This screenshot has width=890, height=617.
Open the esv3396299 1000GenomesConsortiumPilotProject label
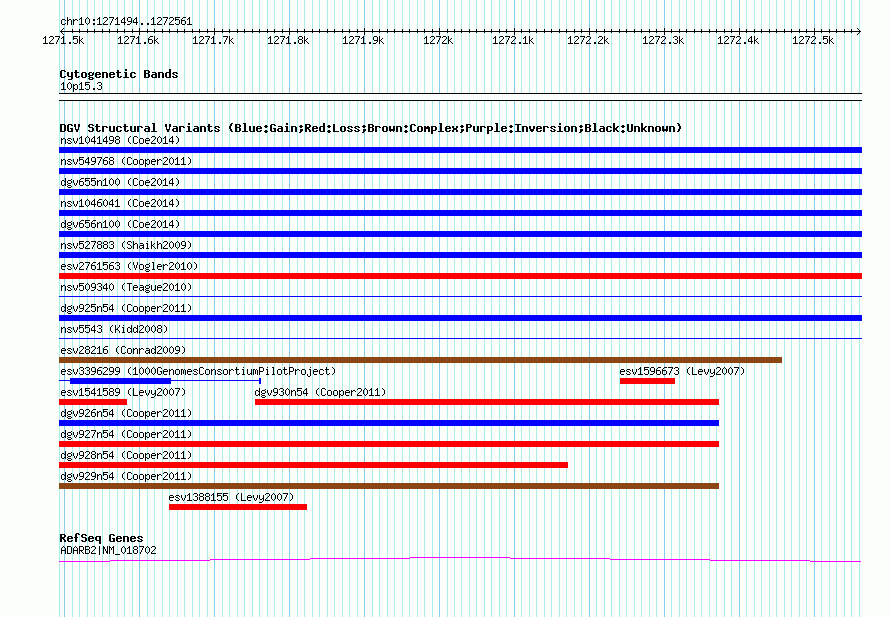pos(198,371)
